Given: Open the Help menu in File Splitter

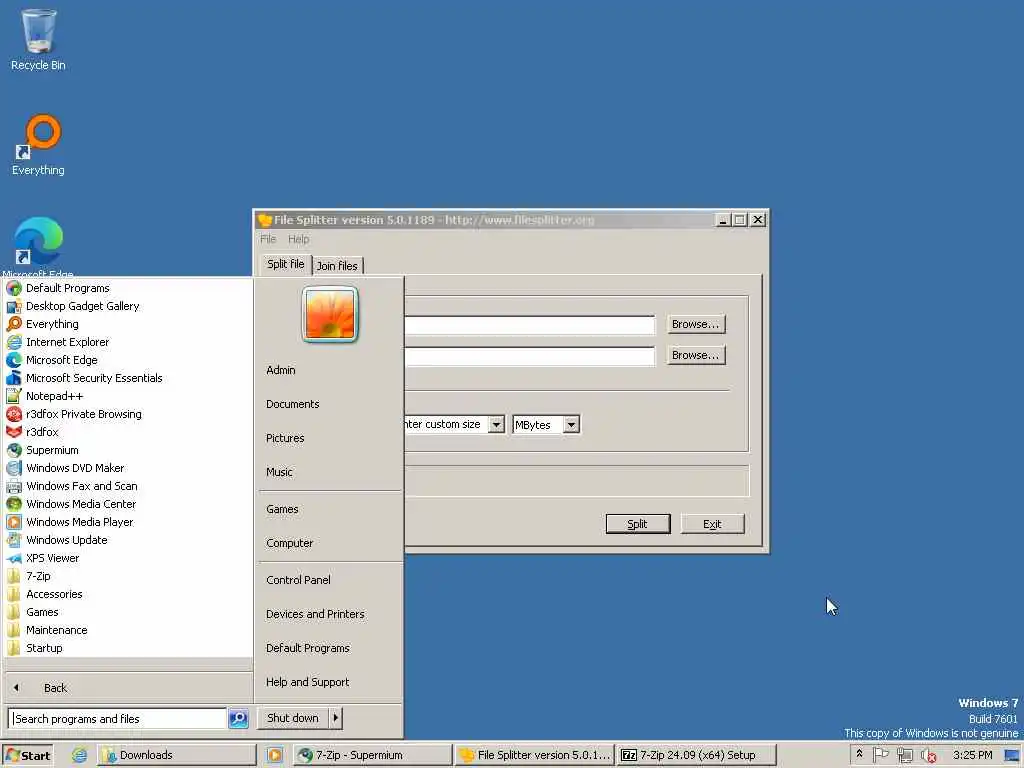Looking at the screenshot, I should (298, 239).
